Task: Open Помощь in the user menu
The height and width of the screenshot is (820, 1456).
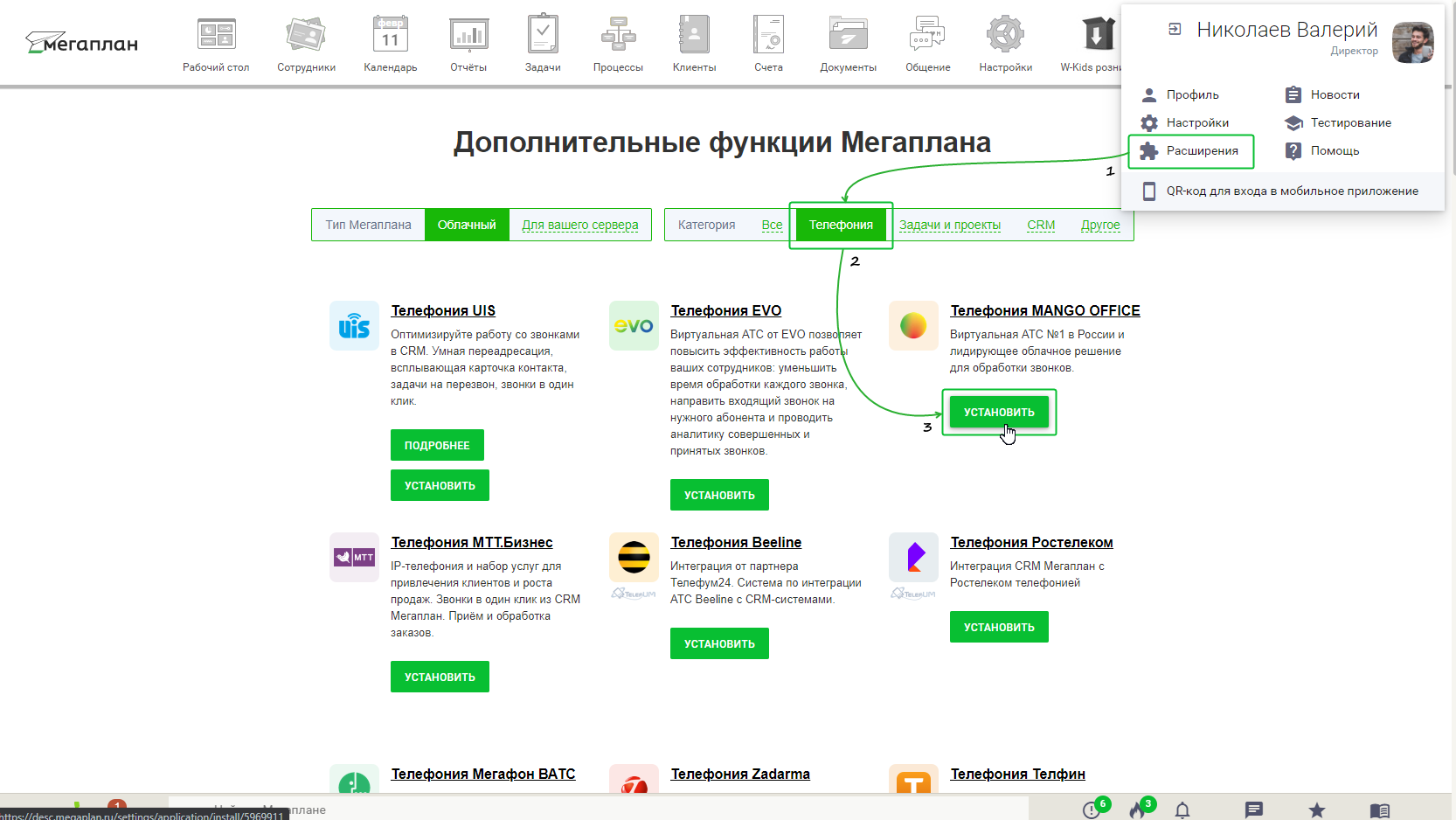Action: [x=1322, y=150]
